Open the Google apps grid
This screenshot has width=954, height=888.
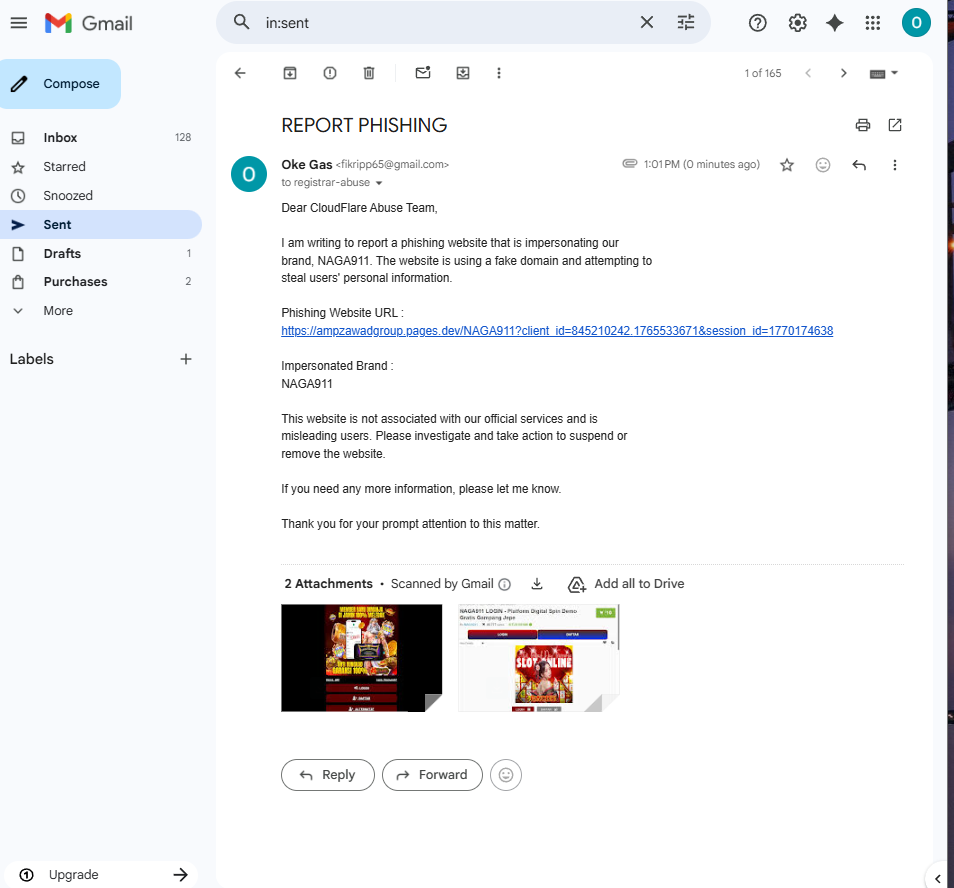(x=872, y=23)
